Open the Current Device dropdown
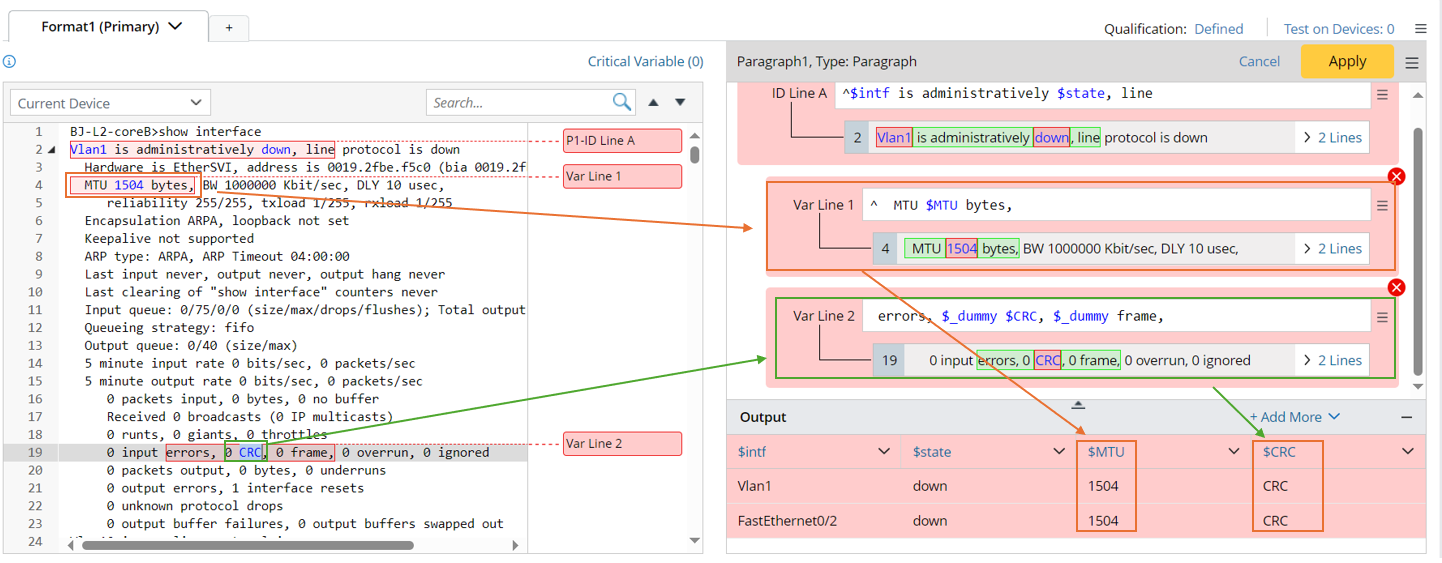 [110, 103]
